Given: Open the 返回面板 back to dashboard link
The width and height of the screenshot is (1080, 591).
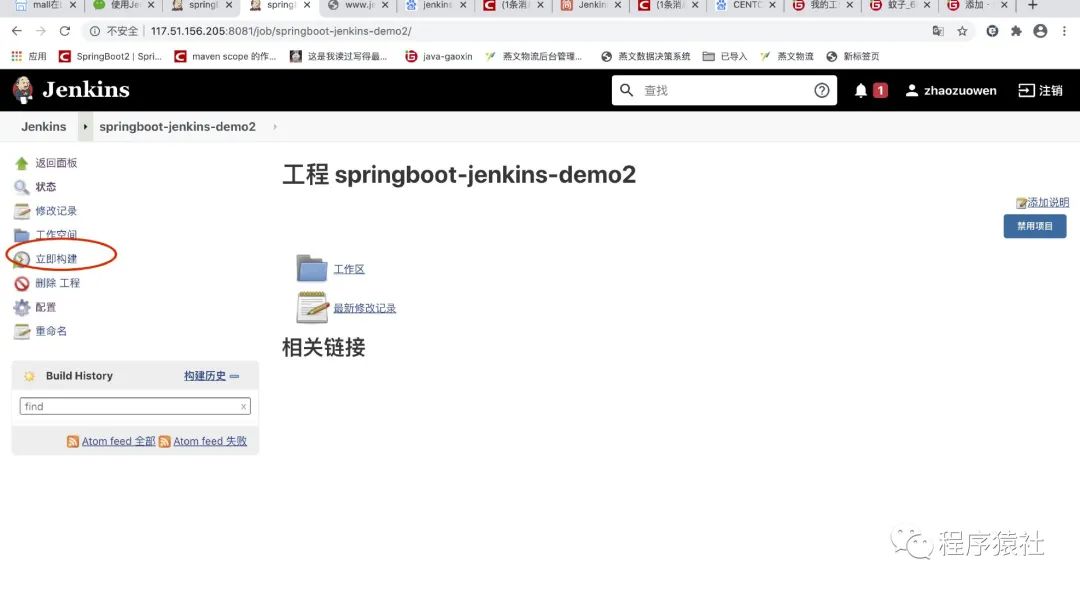Looking at the screenshot, I should 56,163.
